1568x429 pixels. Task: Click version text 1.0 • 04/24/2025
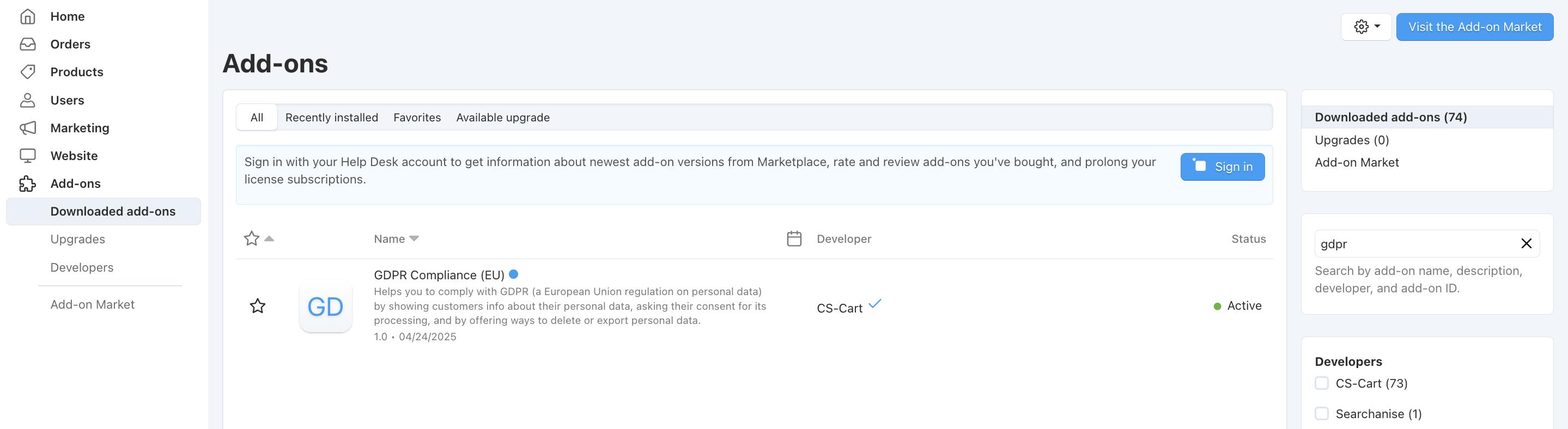(415, 336)
